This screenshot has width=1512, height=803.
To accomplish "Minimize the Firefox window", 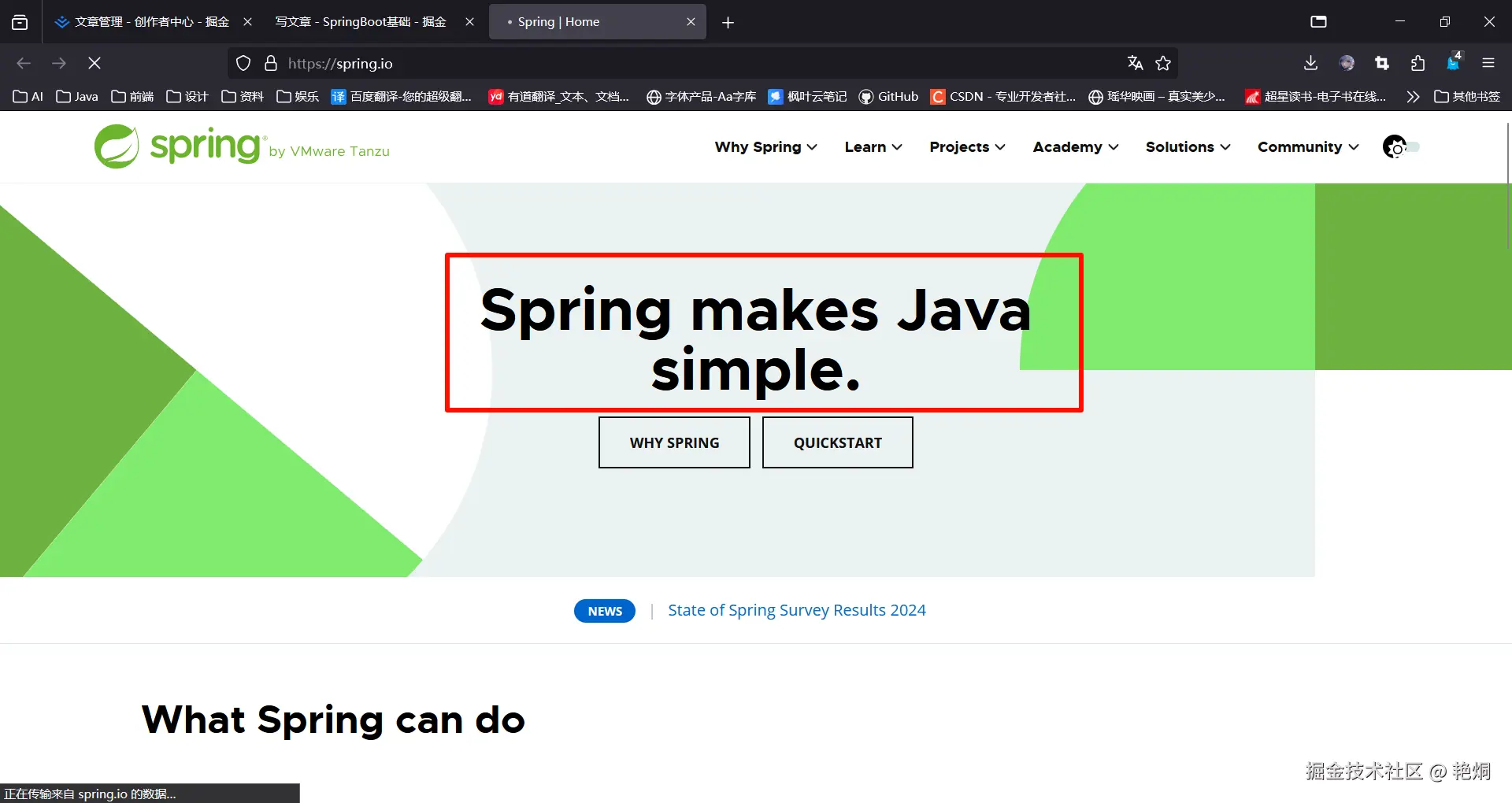I will click(x=1400, y=22).
